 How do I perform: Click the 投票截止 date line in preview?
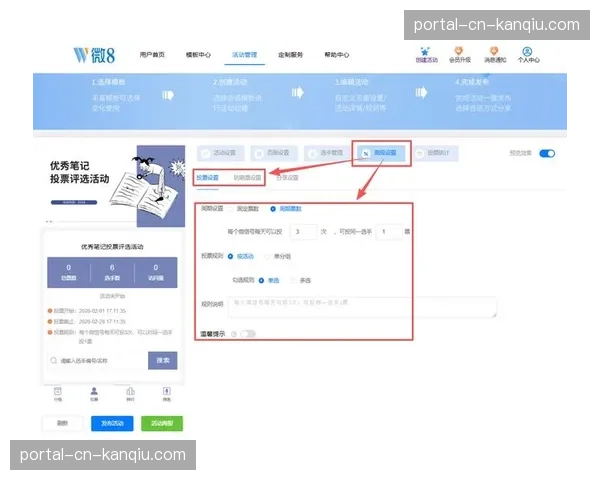pyautogui.click(x=87, y=322)
